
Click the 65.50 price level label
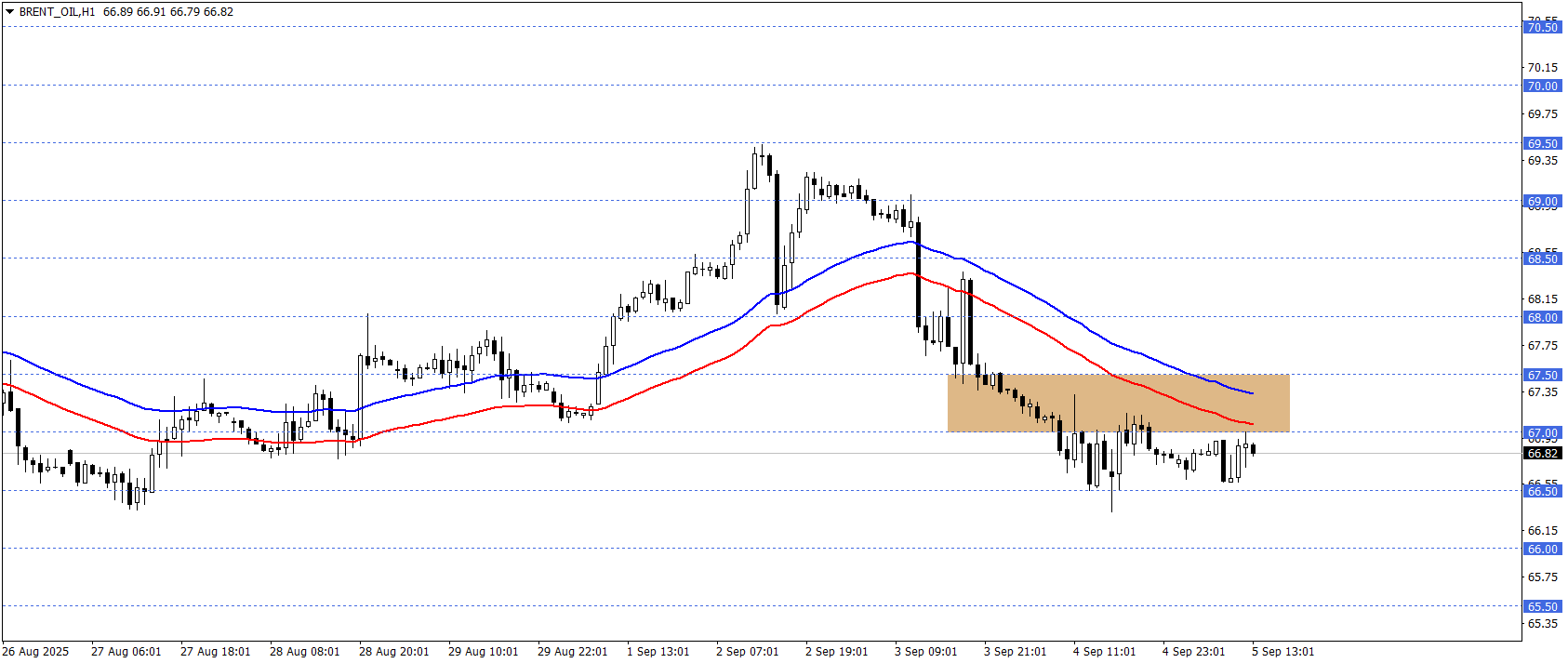(1542, 607)
